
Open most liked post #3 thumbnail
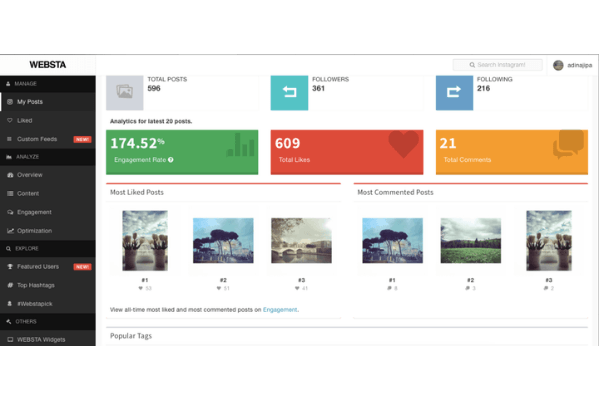[302, 240]
